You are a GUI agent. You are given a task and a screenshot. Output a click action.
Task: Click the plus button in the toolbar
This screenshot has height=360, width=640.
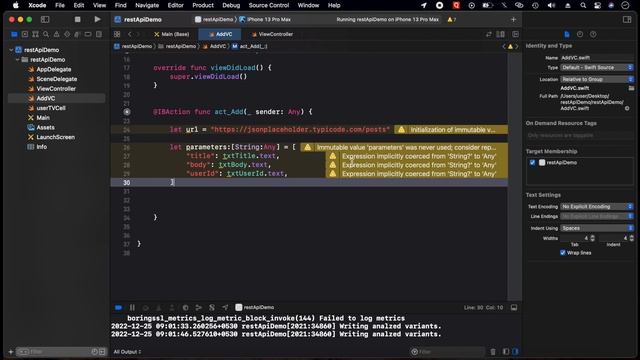pyautogui.click(x=513, y=19)
